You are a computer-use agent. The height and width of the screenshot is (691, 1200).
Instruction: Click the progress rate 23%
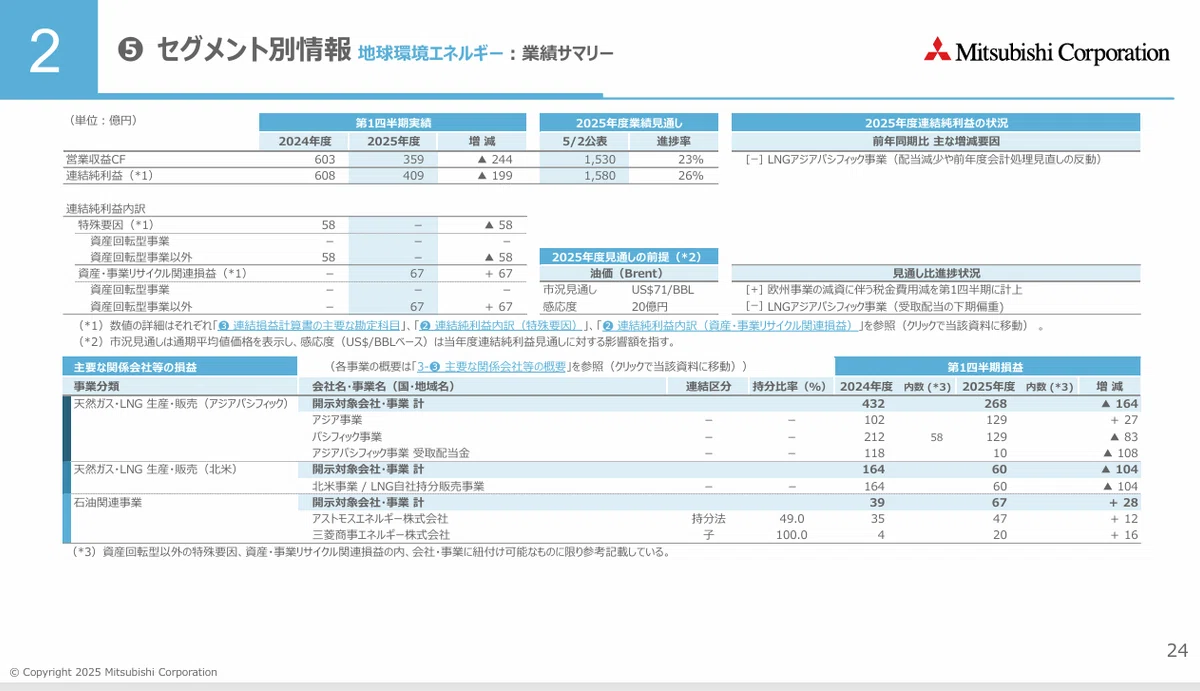pyautogui.click(x=691, y=159)
